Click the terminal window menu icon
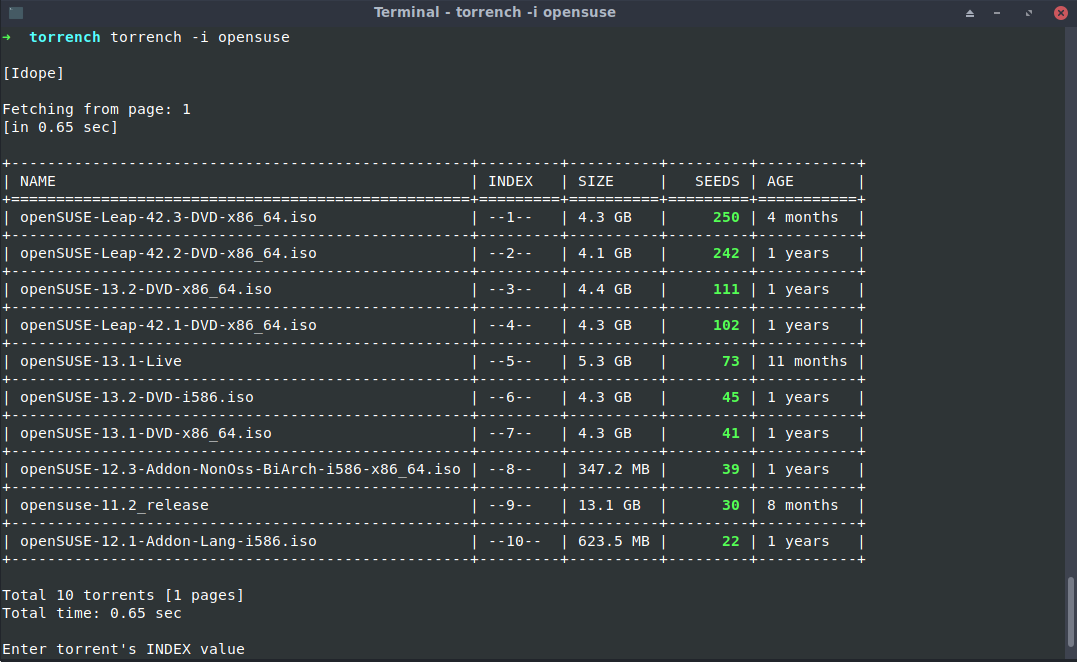The width and height of the screenshot is (1077, 662). click(x=16, y=12)
